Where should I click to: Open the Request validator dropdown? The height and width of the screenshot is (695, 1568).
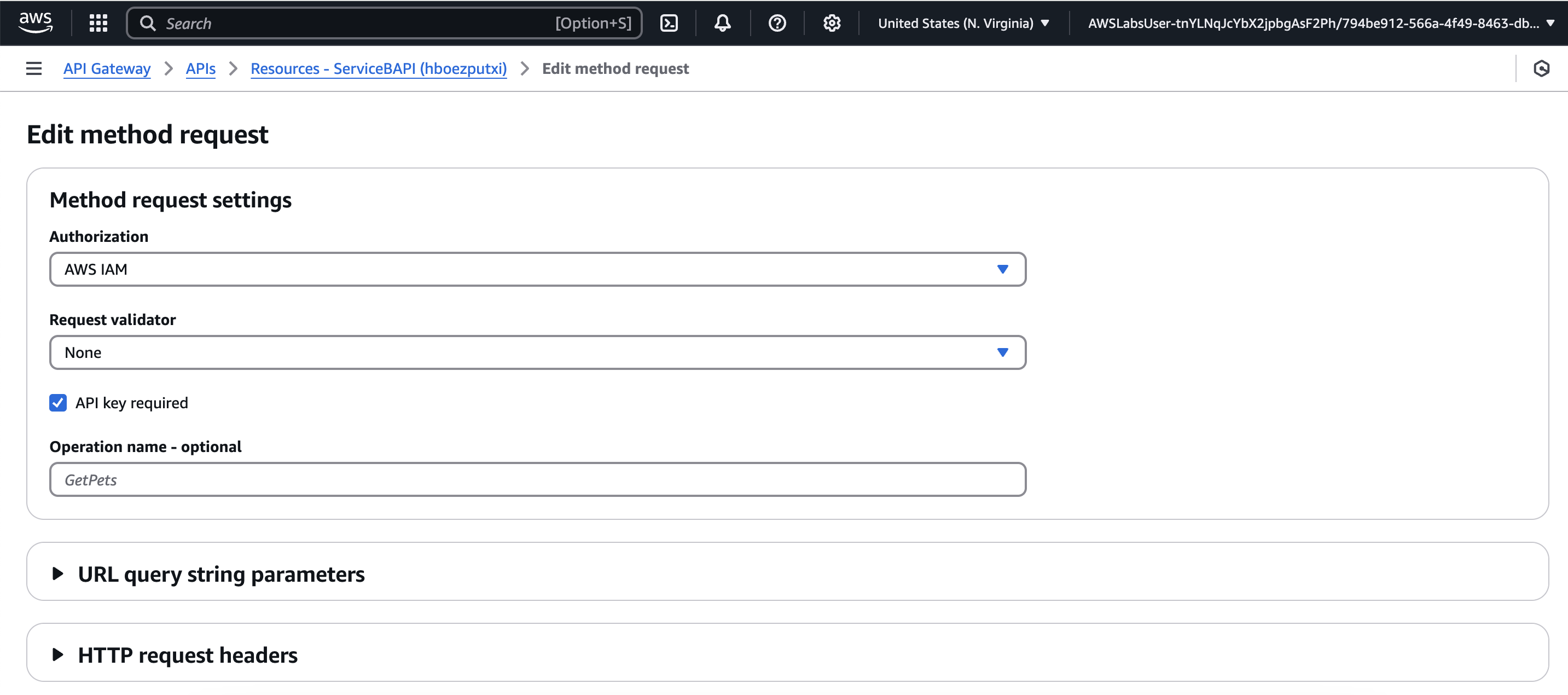(537, 352)
